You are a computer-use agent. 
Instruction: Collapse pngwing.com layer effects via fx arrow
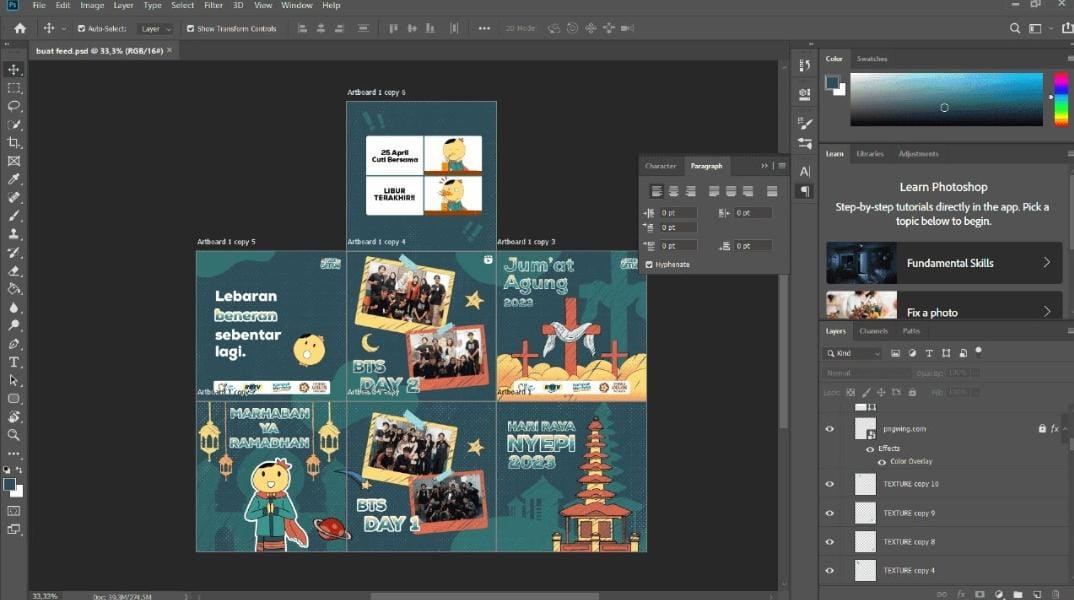1065,429
